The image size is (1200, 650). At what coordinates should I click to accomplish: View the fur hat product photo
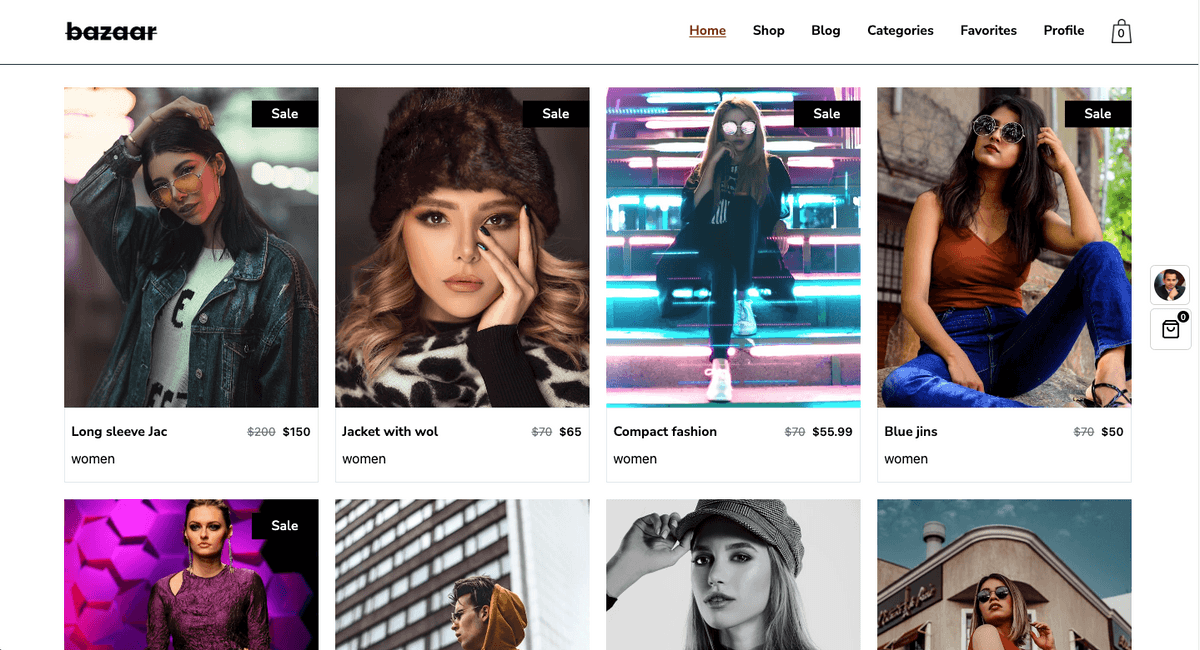[462, 260]
